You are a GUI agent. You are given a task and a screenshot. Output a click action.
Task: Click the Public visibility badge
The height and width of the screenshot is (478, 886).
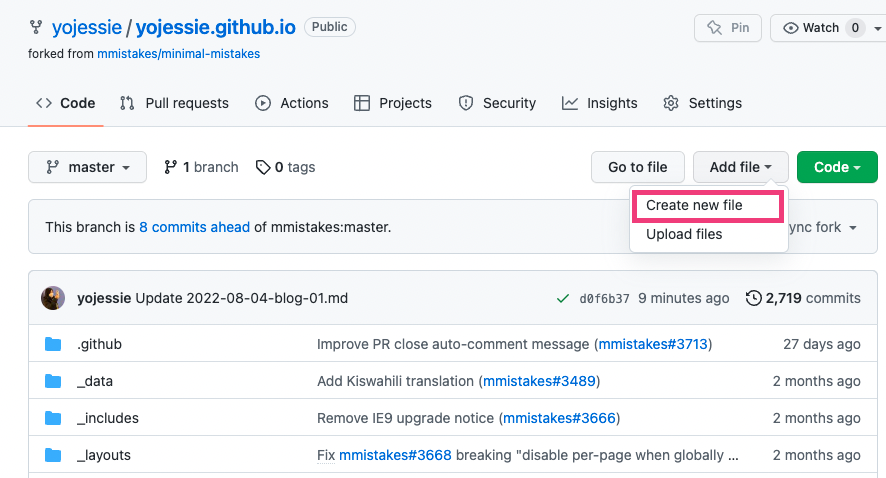(329, 27)
